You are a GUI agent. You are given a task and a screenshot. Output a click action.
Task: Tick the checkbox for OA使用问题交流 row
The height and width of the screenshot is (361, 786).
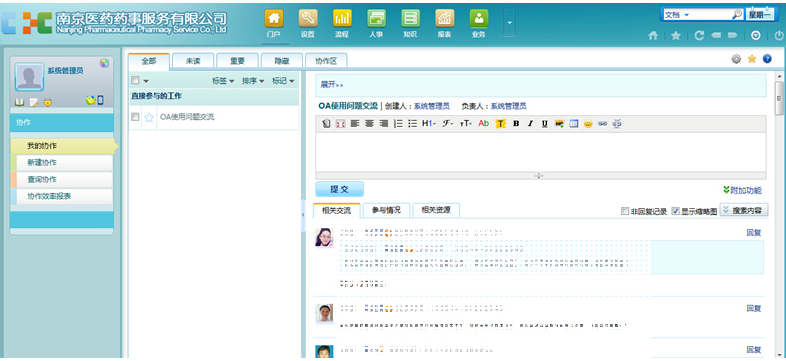[x=135, y=117]
